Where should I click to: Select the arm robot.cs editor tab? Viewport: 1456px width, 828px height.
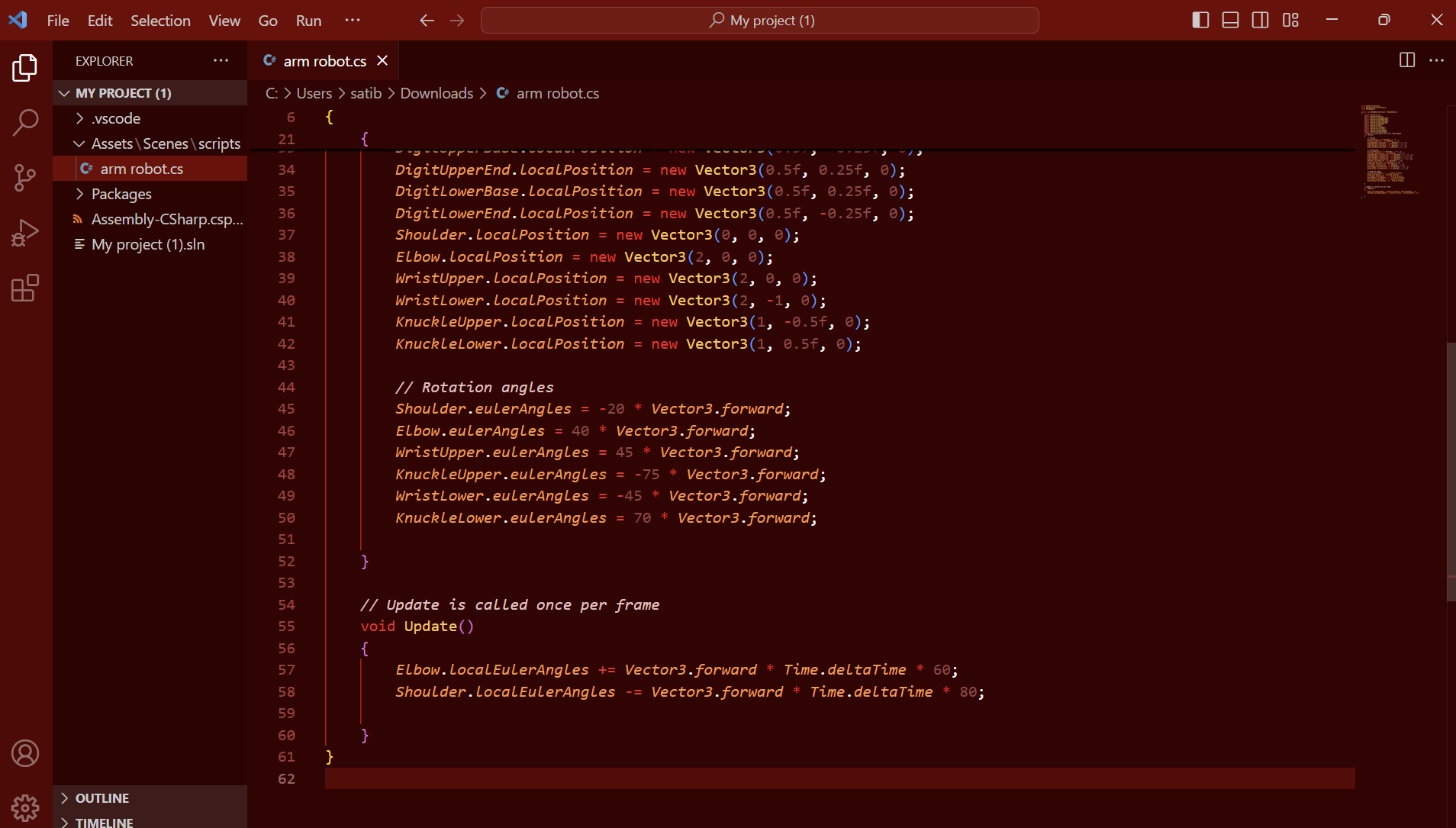324,60
